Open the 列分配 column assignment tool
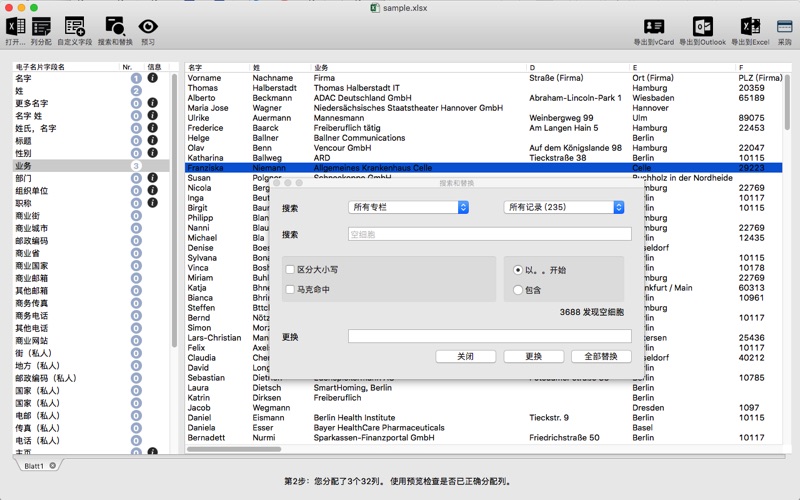Screen dimensions: 800x500 point(41,31)
